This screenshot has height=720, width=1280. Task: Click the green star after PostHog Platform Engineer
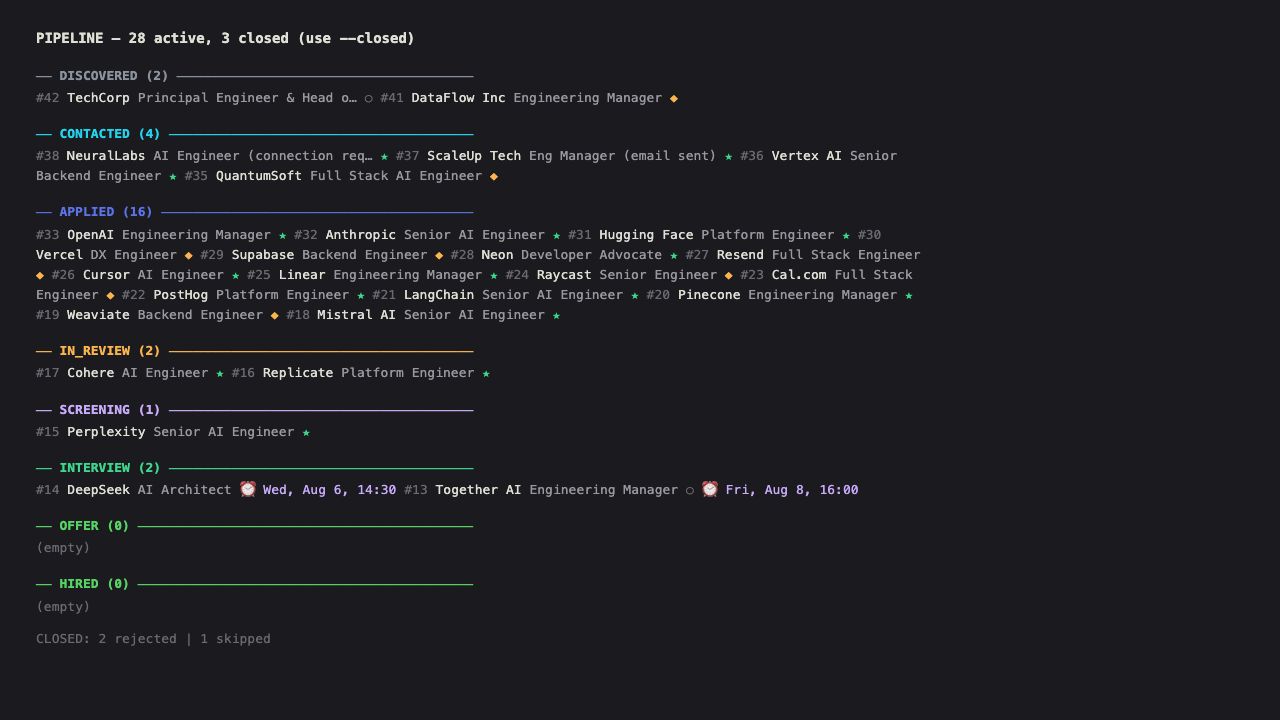point(361,295)
